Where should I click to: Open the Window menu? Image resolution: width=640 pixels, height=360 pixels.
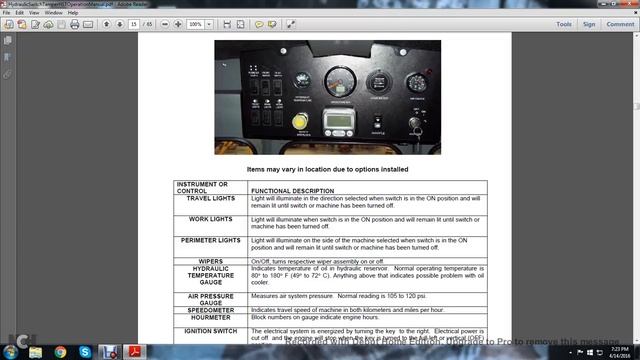(x=53, y=13)
